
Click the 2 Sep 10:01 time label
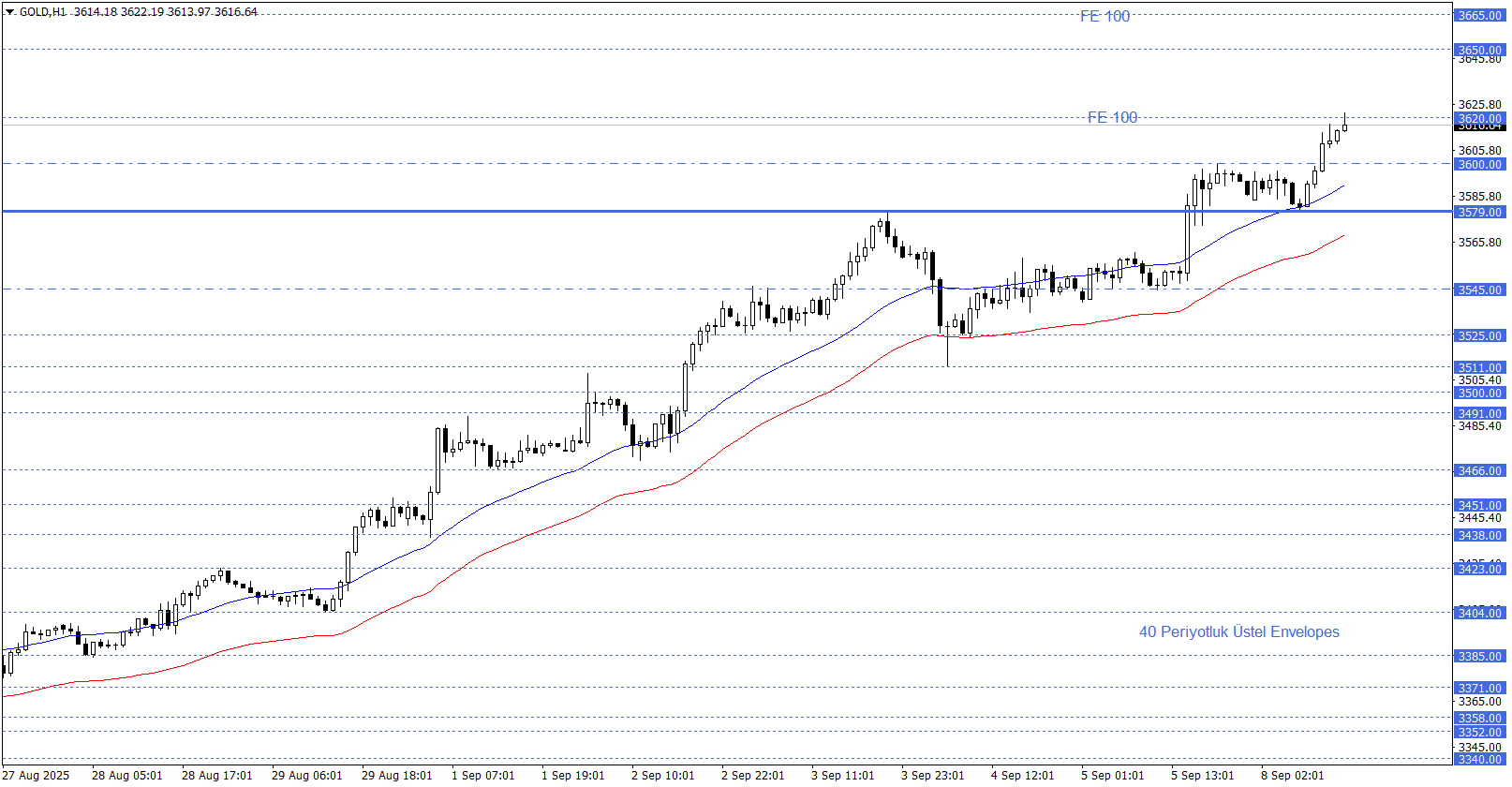point(662,775)
